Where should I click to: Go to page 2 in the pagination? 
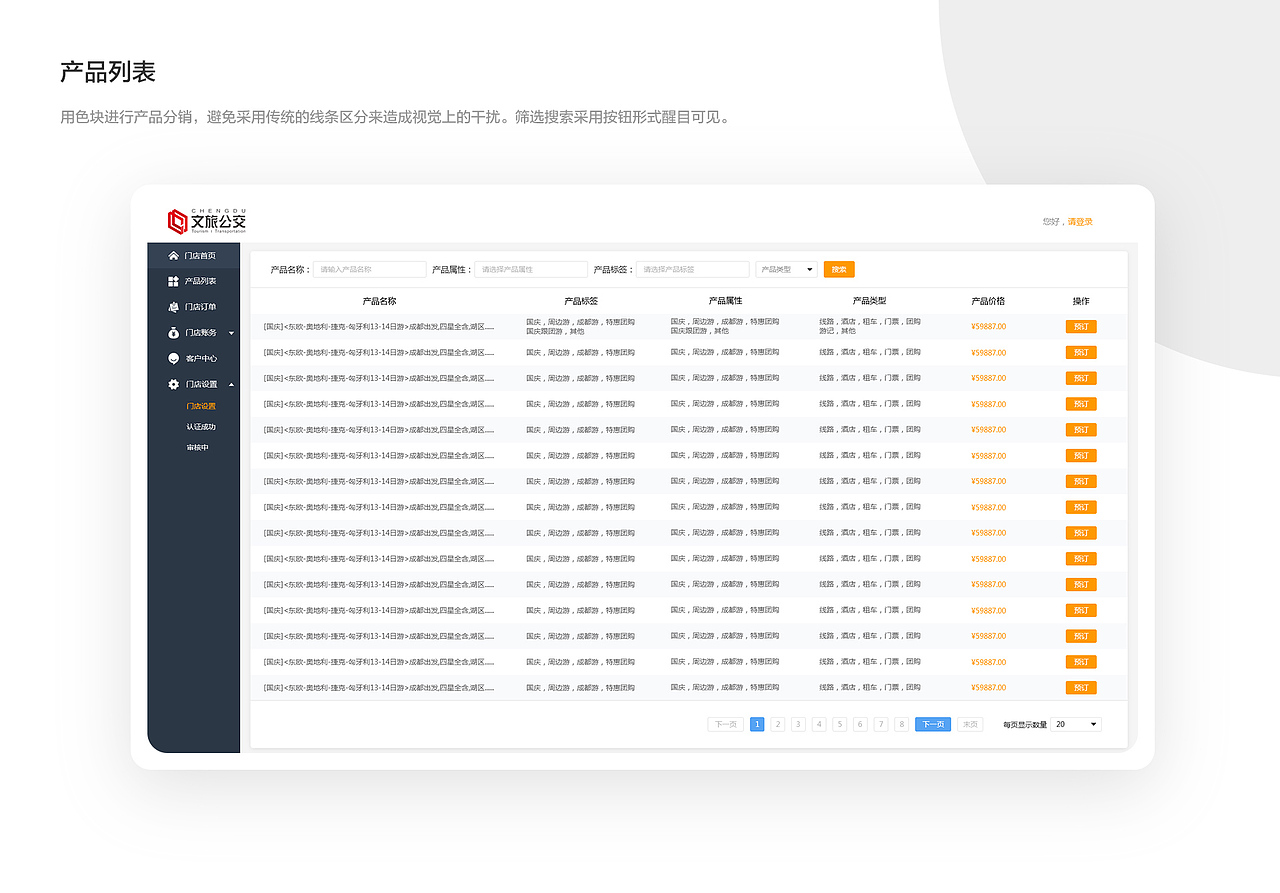tap(778, 724)
